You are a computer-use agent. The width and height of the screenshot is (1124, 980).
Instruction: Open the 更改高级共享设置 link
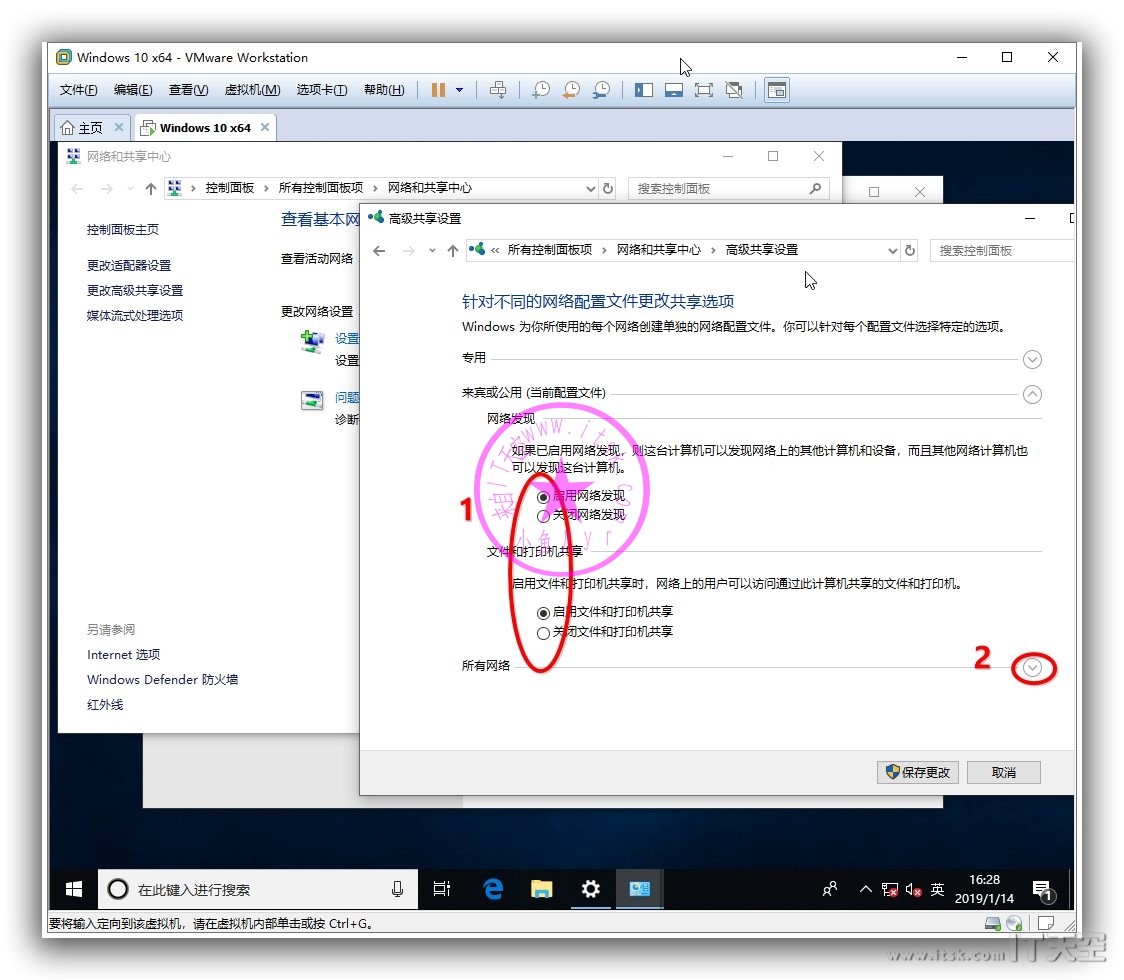pyautogui.click(x=135, y=291)
